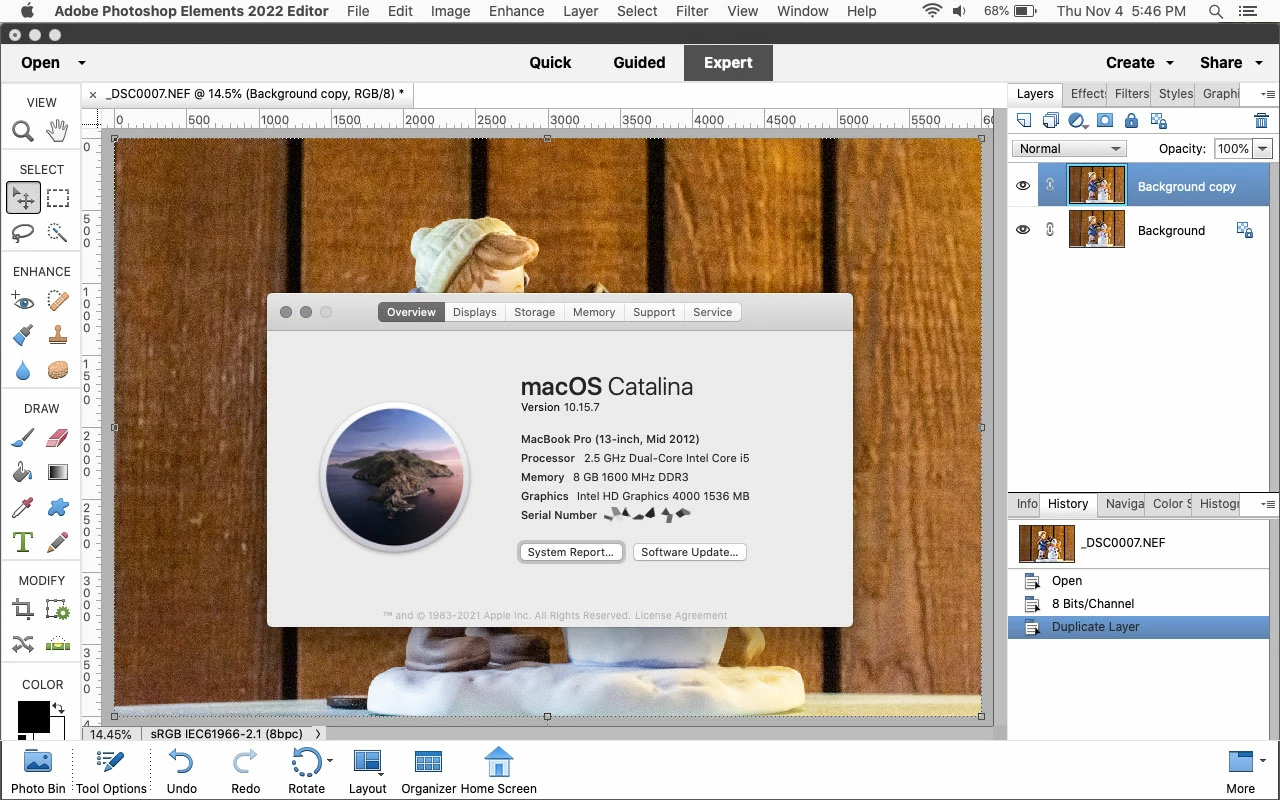Screen dimensions: 1280x800
Task: Toggle link on Background copy layer
Action: coord(1050,185)
